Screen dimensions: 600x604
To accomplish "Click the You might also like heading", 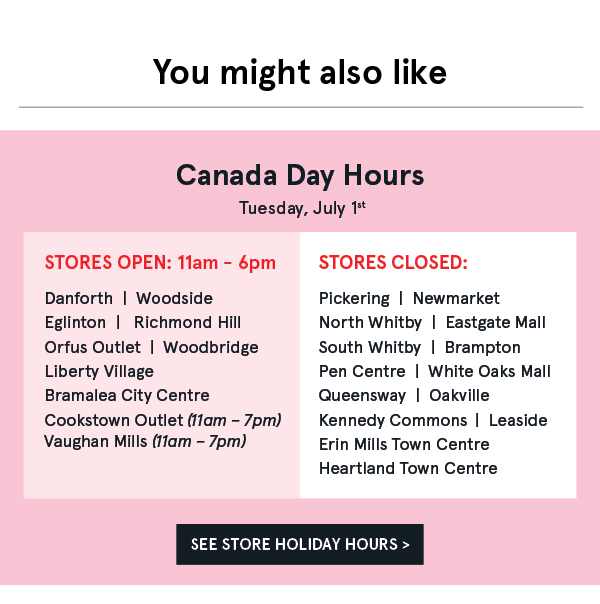I will pyautogui.click(x=300, y=72).
